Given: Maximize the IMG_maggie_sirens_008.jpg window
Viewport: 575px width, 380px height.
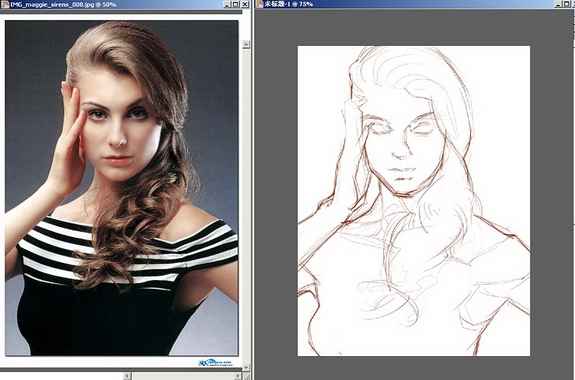Looking at the screenshot, I should click(x=236, y=4).
